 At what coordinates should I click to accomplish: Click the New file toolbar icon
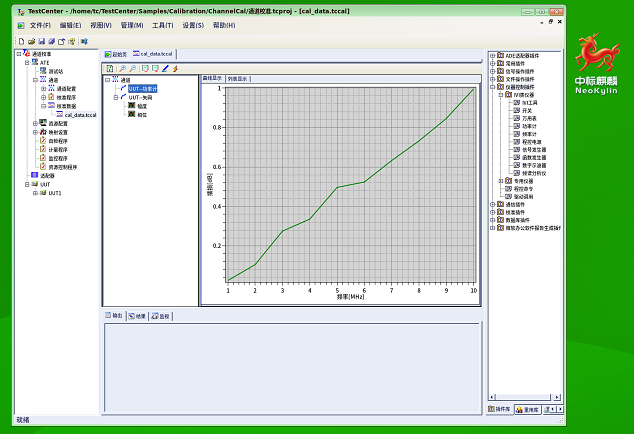point(20,41)
